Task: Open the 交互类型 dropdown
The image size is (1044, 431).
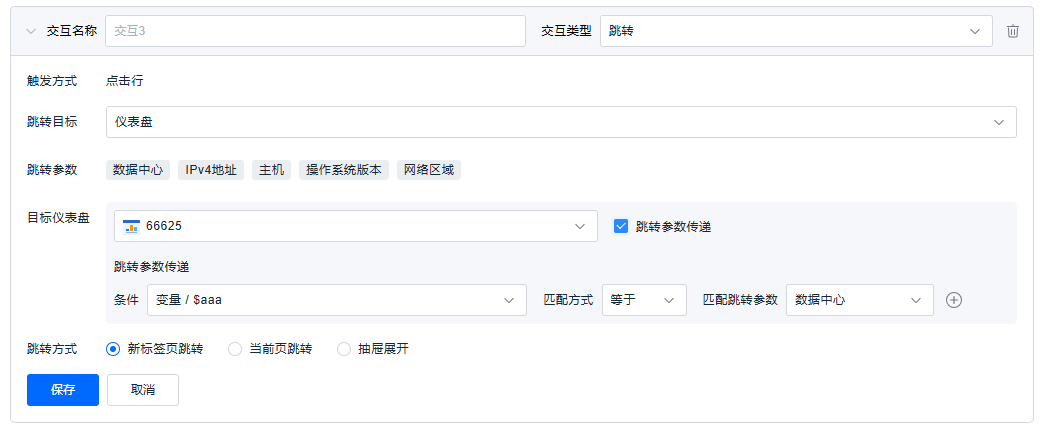Action: click(795, 31)
